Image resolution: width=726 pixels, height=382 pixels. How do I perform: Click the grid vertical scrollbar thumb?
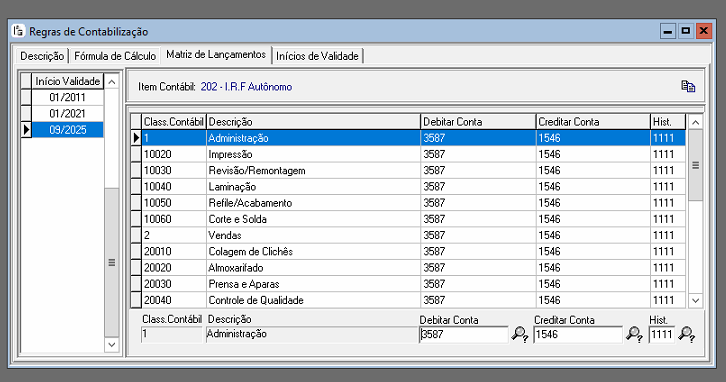[695, 165]
